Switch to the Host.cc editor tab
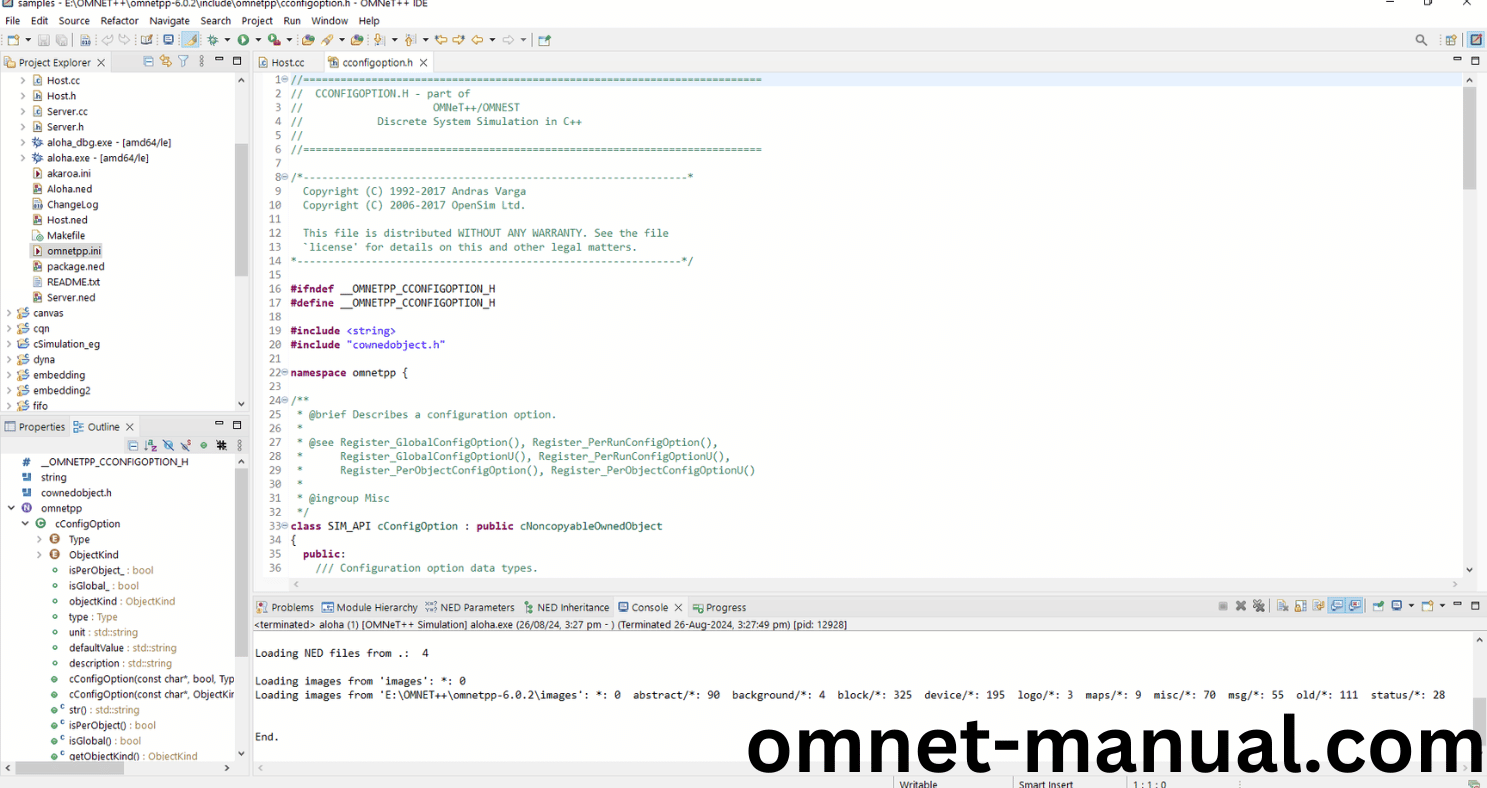 287,62
